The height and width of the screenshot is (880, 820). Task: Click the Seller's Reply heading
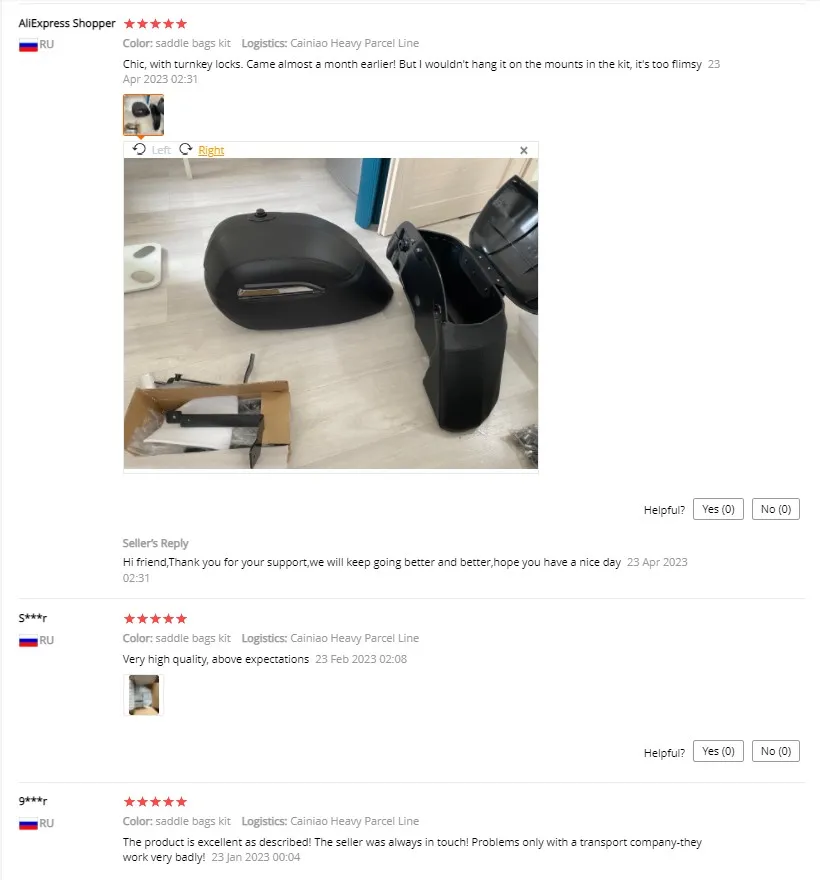[x=155, y=543]
